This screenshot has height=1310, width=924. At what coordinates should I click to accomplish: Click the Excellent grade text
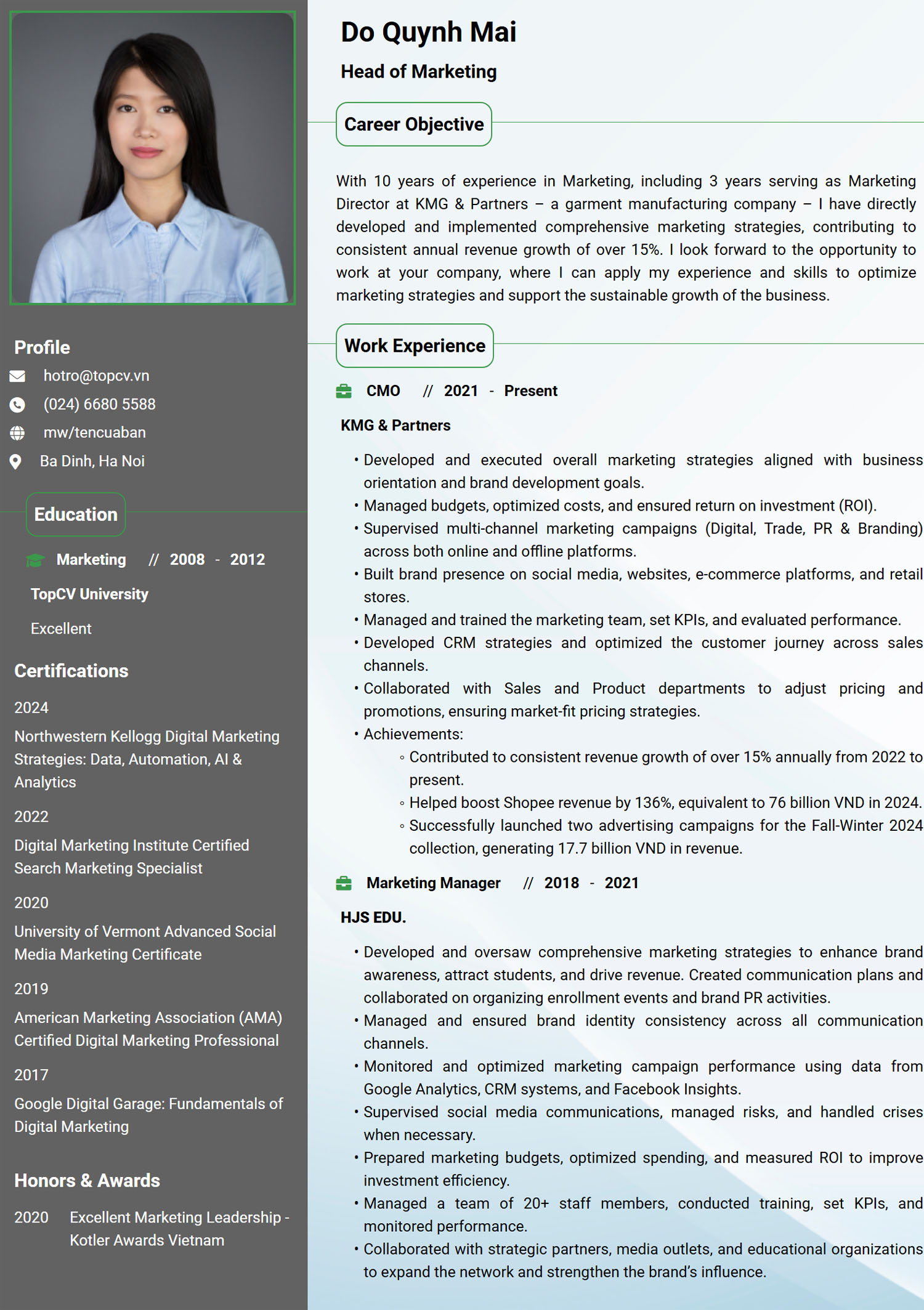point(61,629)
